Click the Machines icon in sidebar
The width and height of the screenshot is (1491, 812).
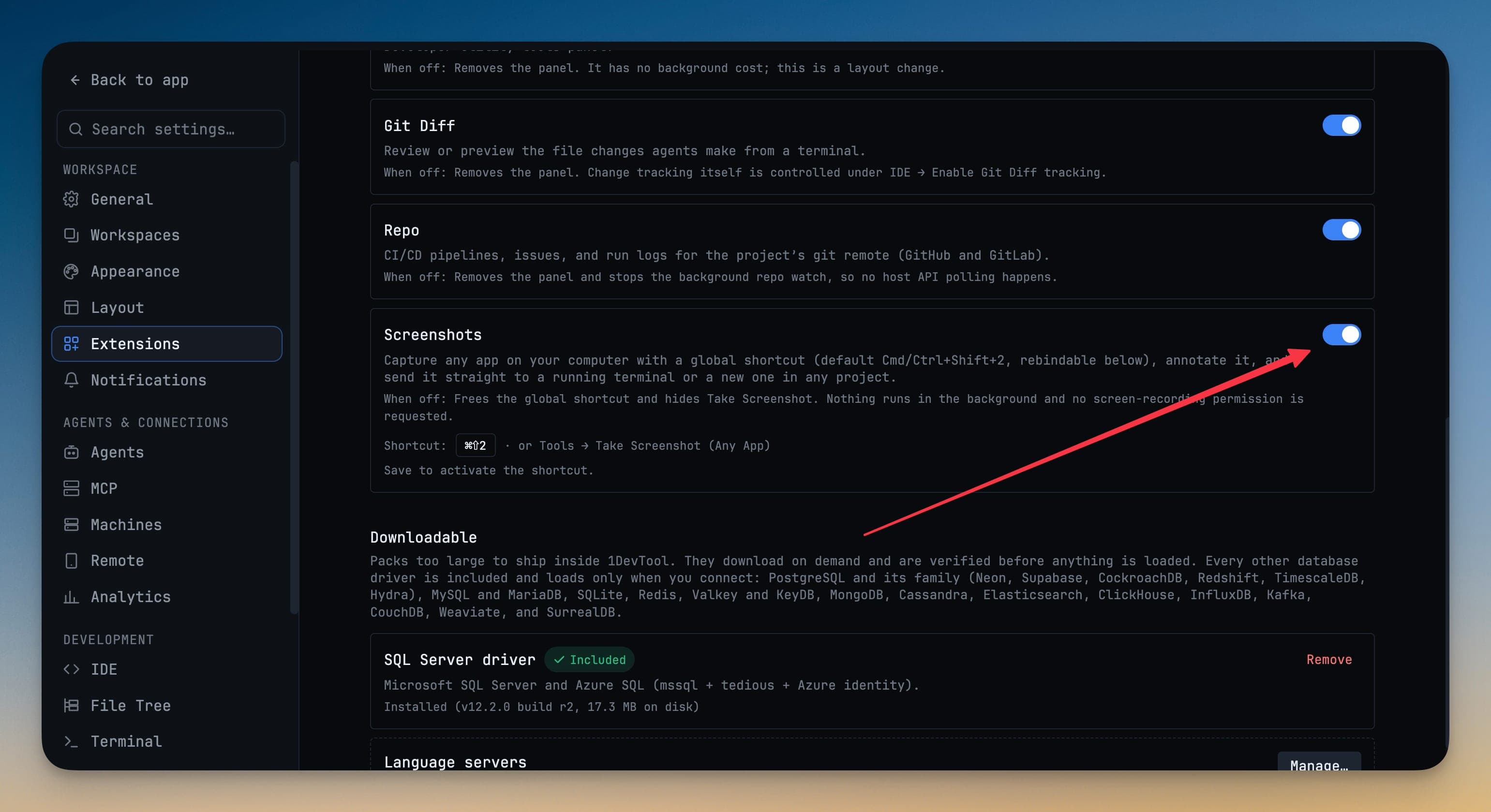click(x=71, y=524)
